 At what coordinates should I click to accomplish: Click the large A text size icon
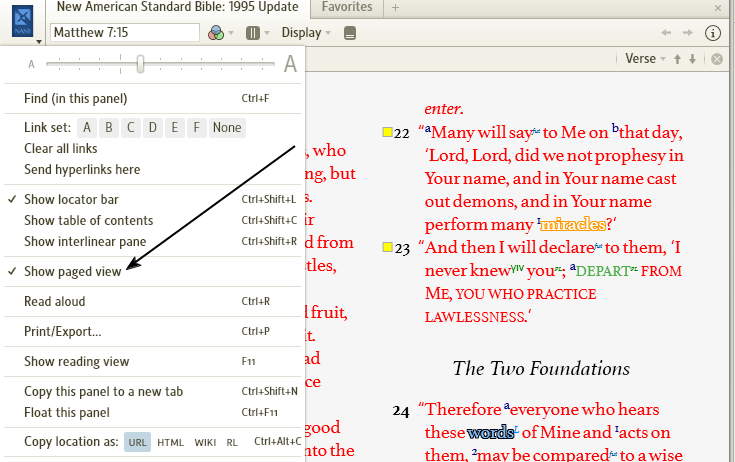tap(290, 63)
